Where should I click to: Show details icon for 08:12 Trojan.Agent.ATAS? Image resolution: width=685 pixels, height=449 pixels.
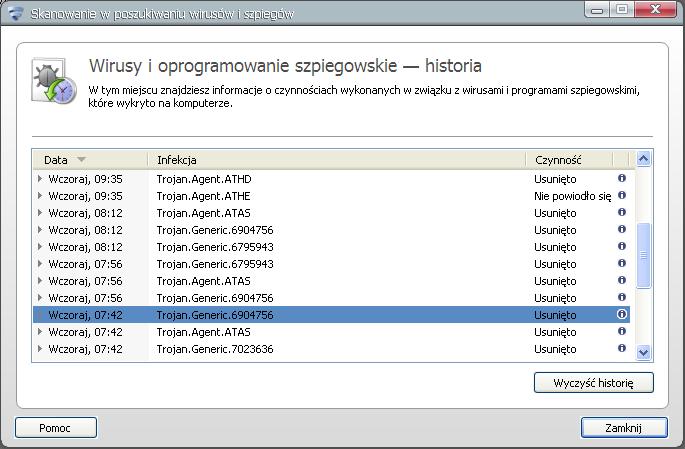pos(622,212)
